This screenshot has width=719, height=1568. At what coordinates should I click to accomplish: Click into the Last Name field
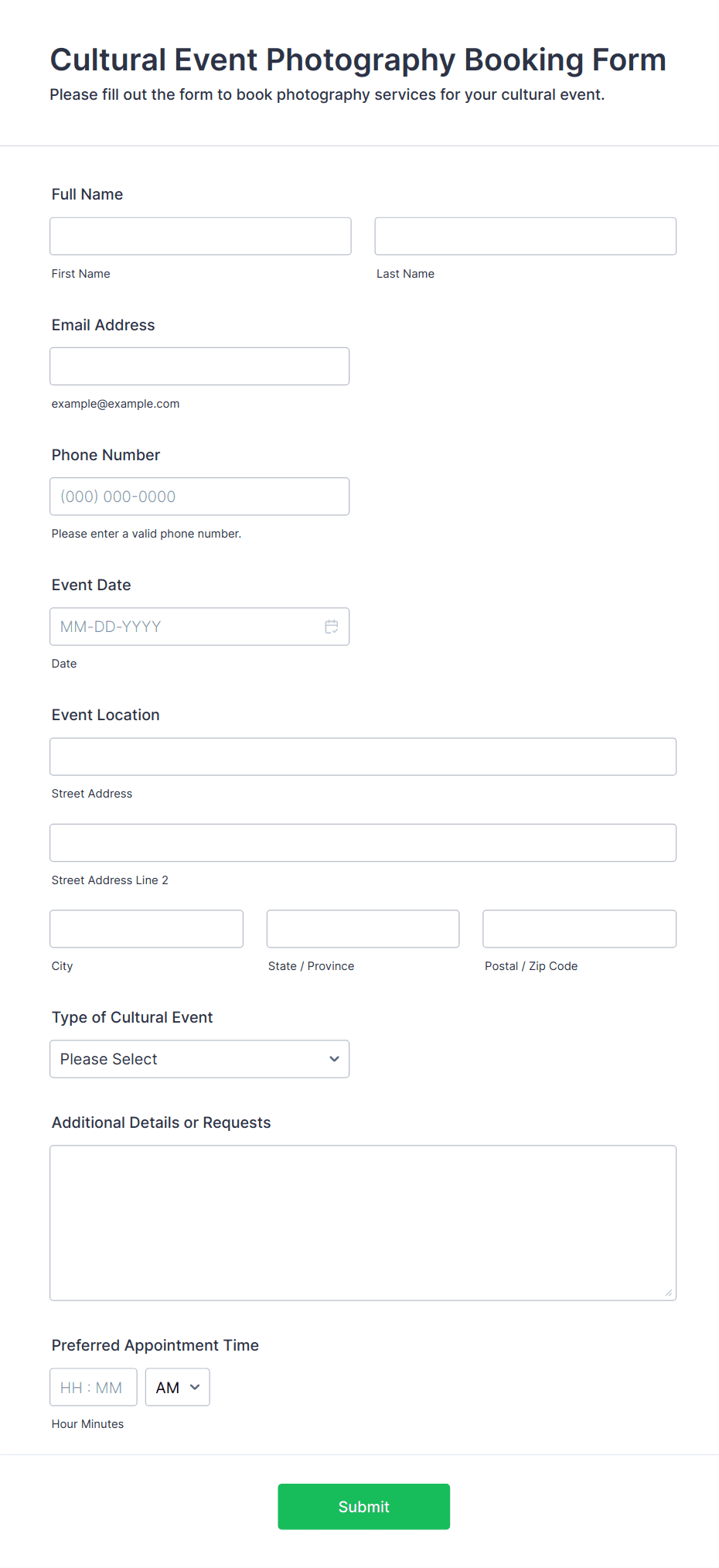pos(525,236)
